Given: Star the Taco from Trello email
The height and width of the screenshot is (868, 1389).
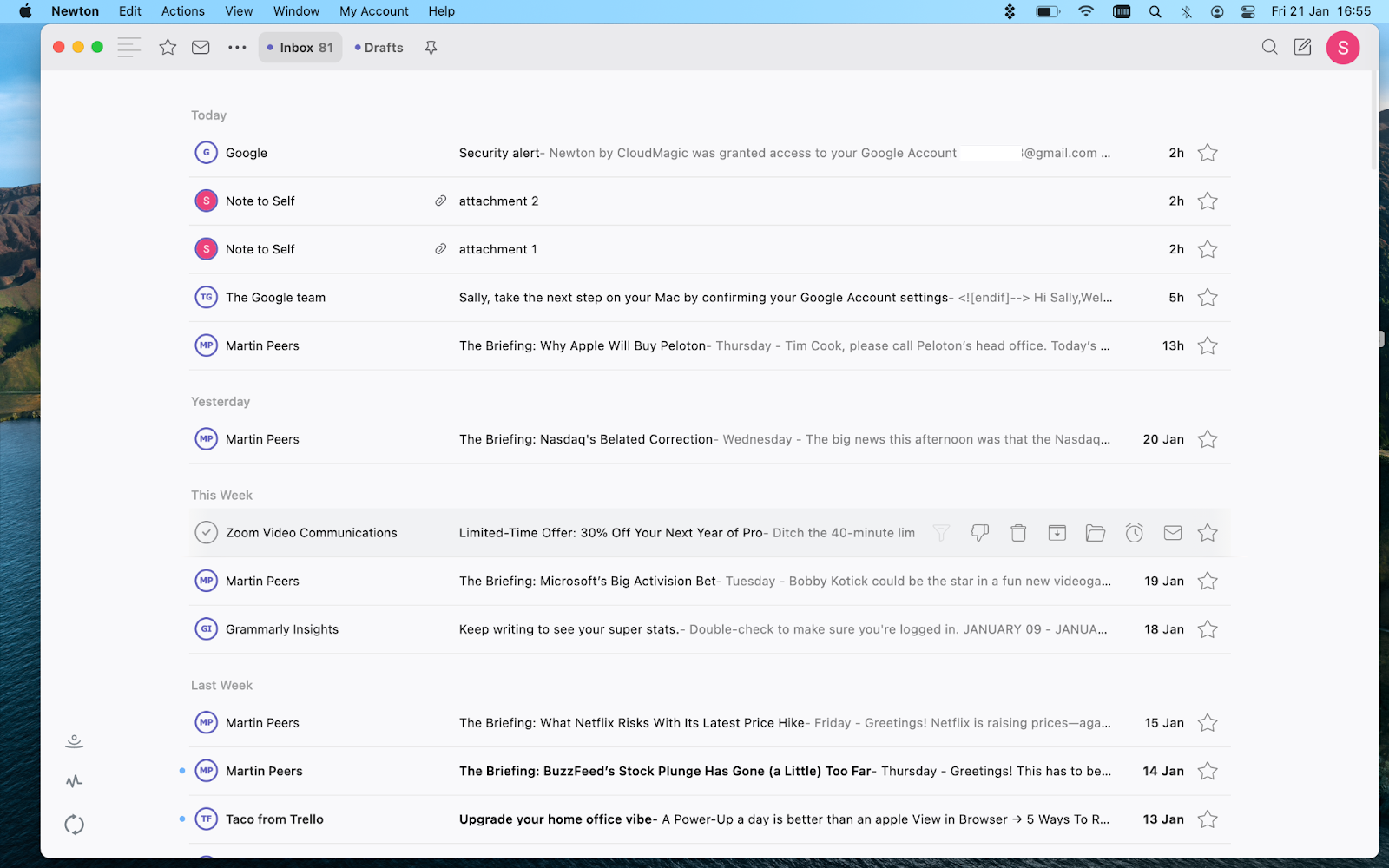Looking at the screenshot, I should pos(1208,819).
